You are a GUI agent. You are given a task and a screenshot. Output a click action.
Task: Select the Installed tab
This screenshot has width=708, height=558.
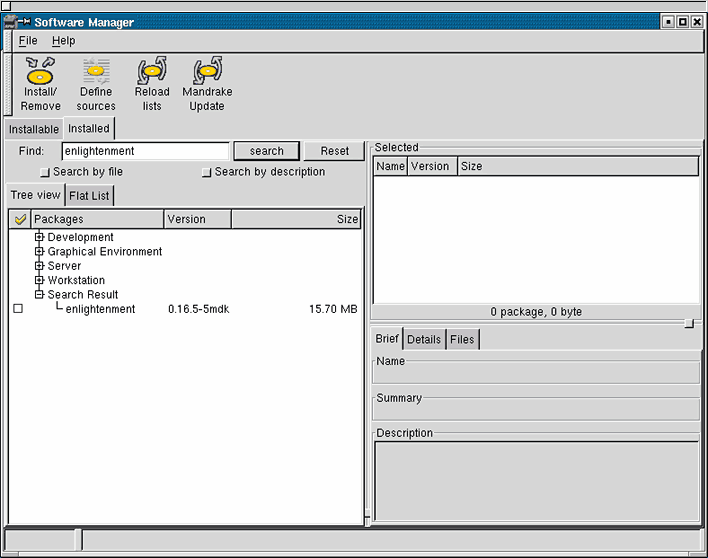tap(89, 128)
